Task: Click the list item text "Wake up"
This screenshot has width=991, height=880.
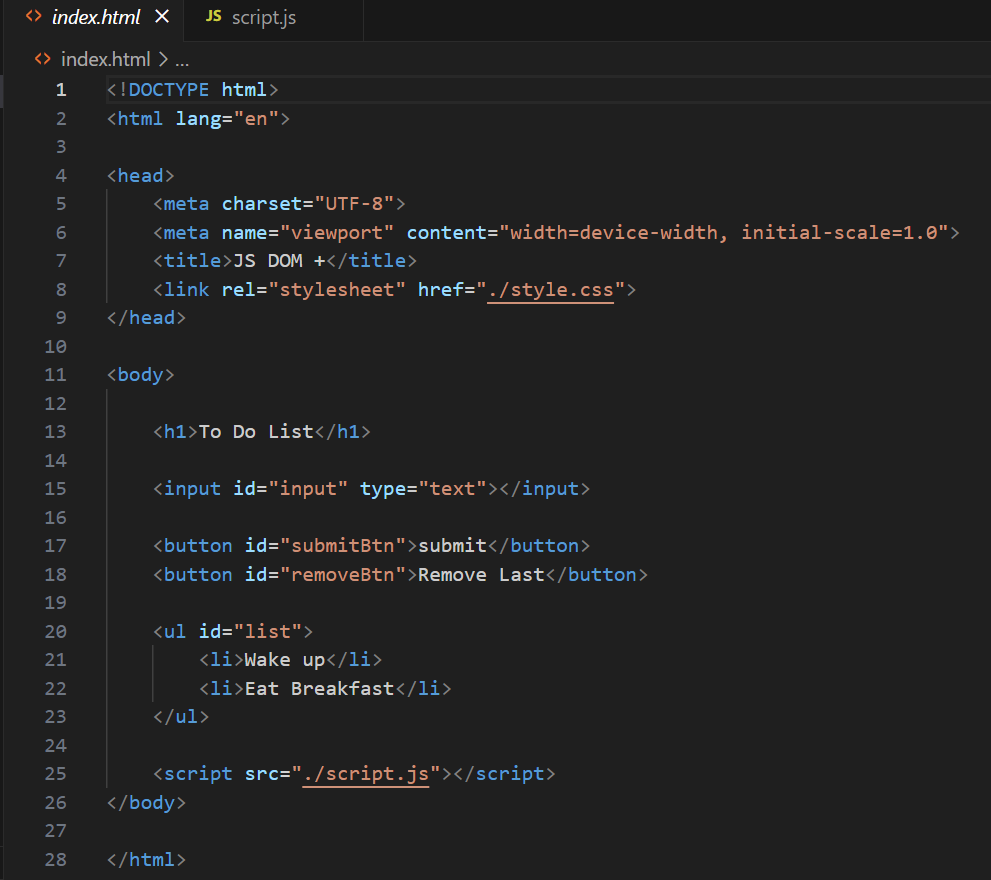Action: 284,660
